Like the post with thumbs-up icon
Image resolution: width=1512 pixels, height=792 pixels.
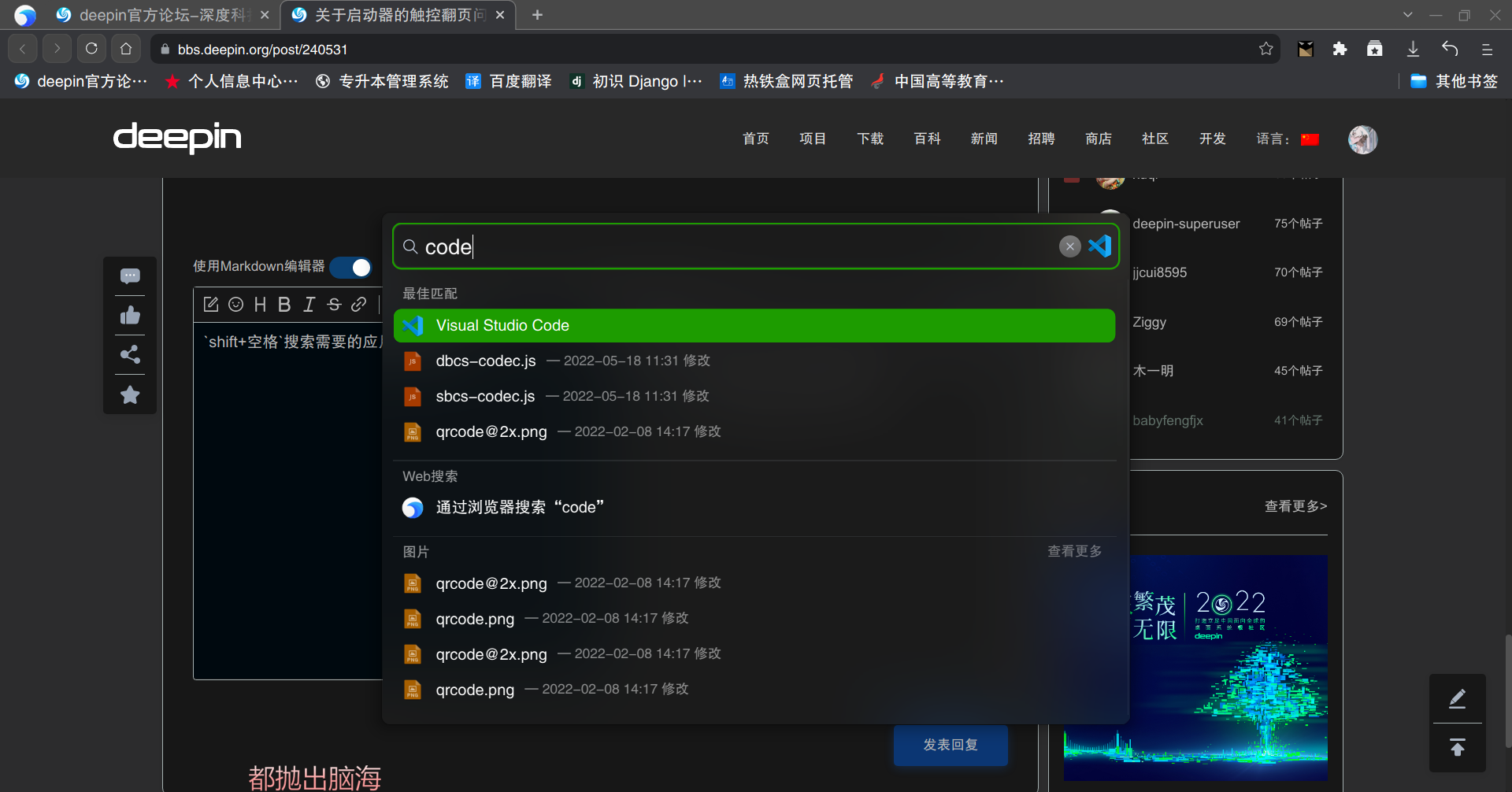(130, 316)
